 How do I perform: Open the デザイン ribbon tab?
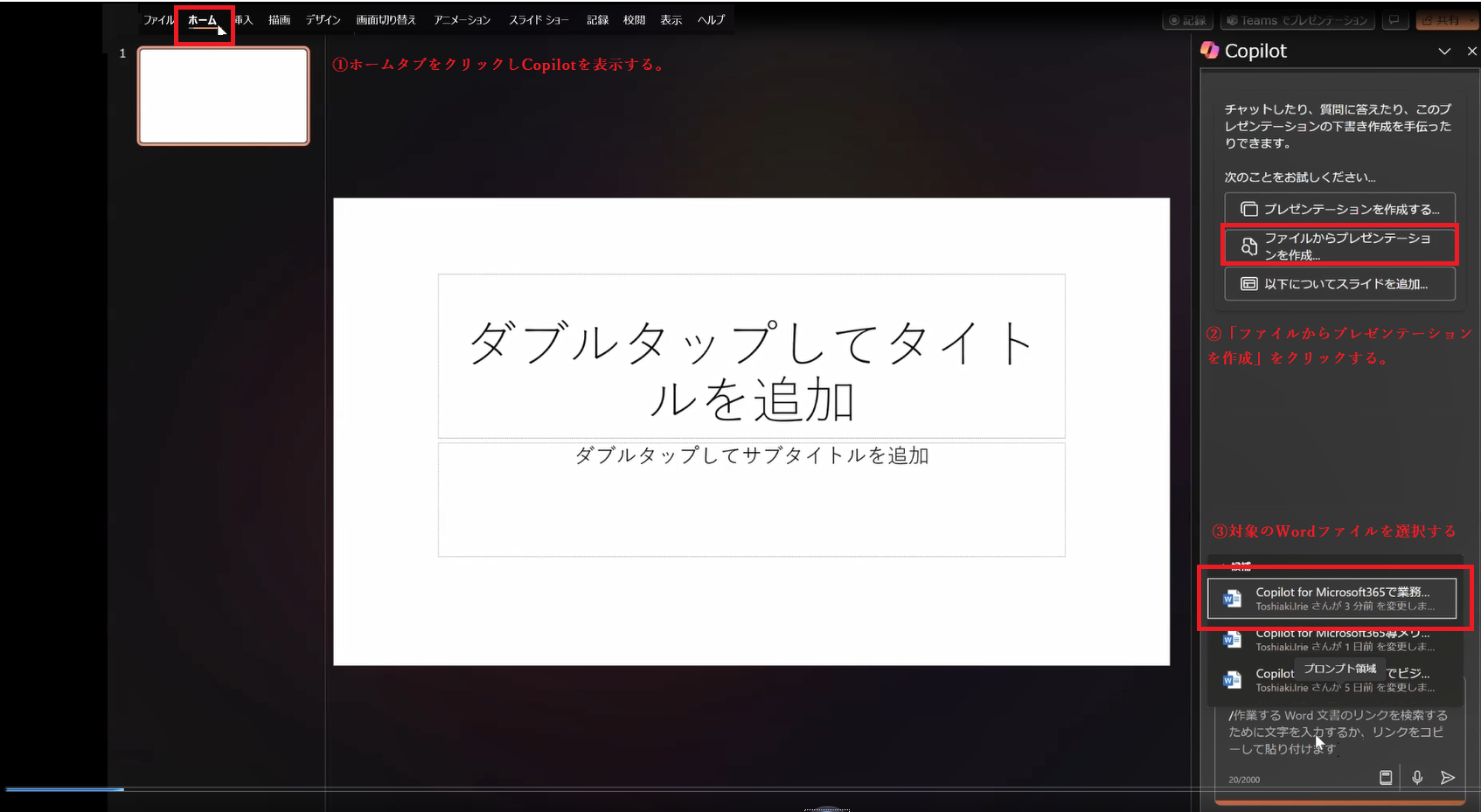point(322,19)
